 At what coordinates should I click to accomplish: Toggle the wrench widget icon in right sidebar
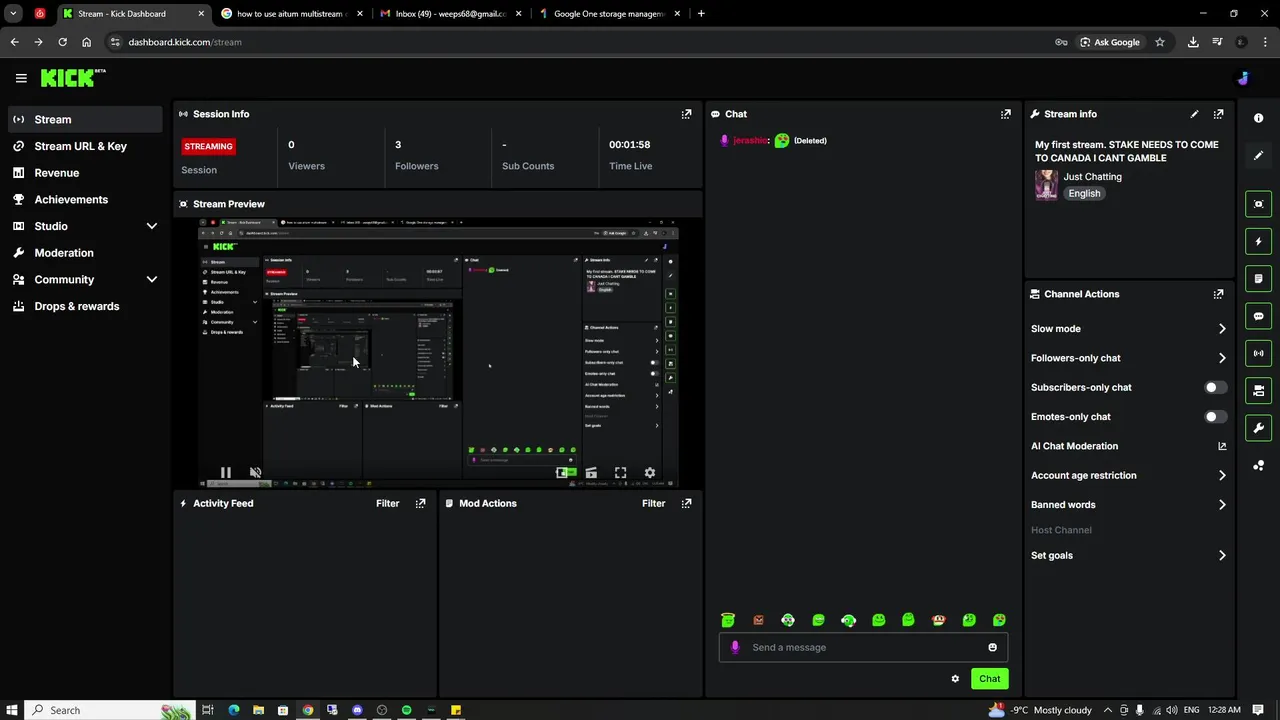click(1259, 428)
